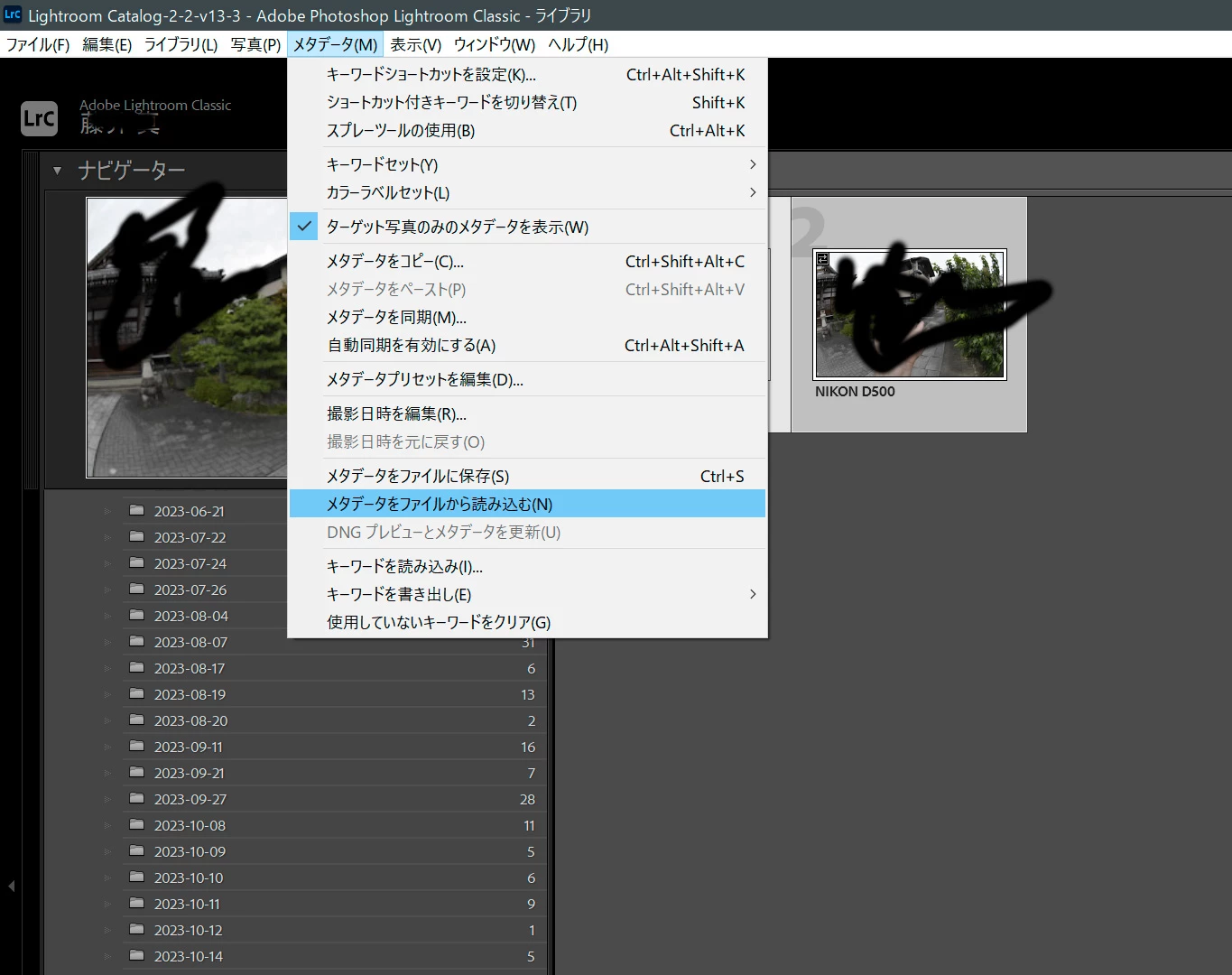Choose メタデータプリセットを編集(D)...
The width and height of the screenshot is (1232, 975).
click(x=527, y=380)
